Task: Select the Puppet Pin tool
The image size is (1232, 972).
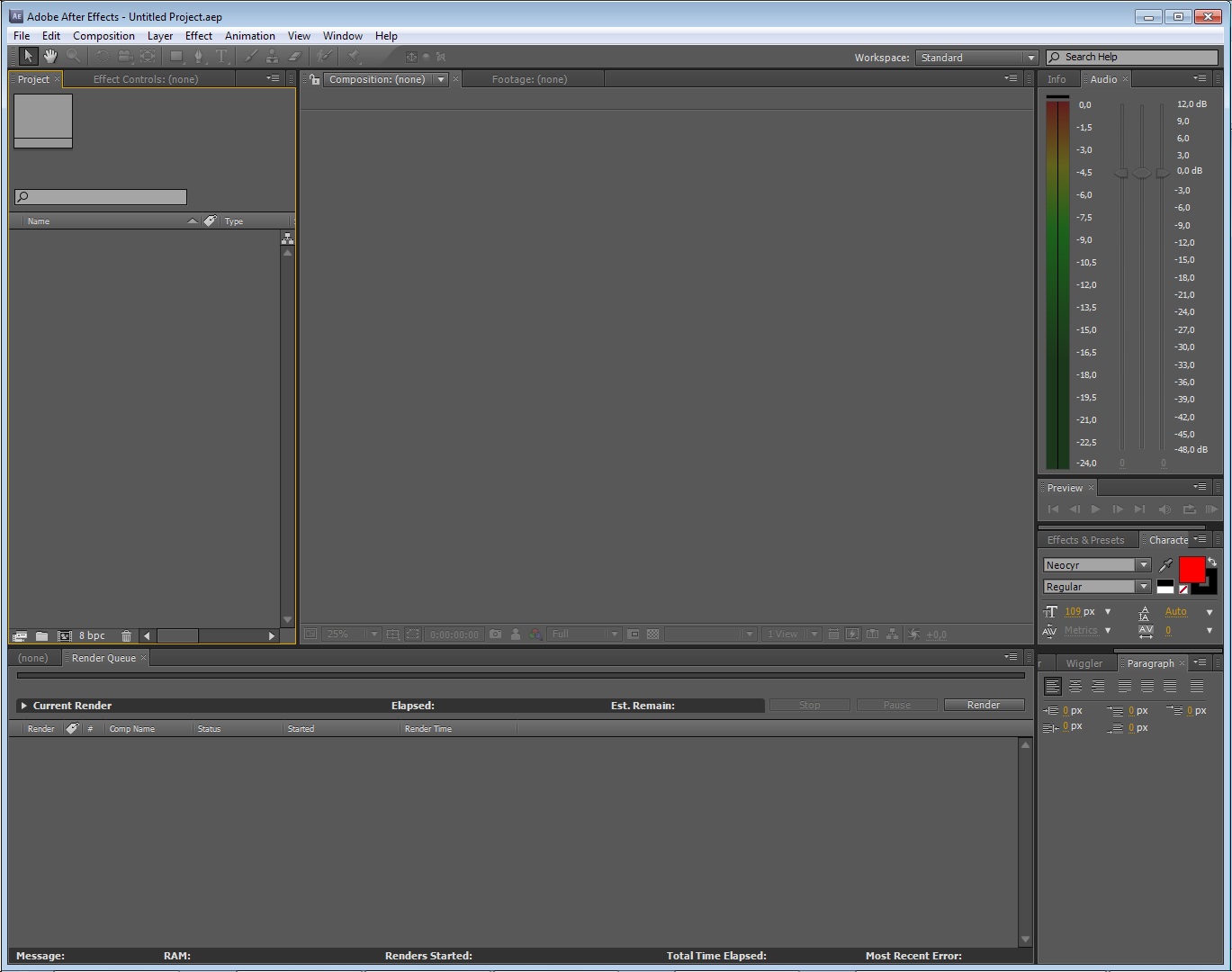Action: [x=355, y=57]
